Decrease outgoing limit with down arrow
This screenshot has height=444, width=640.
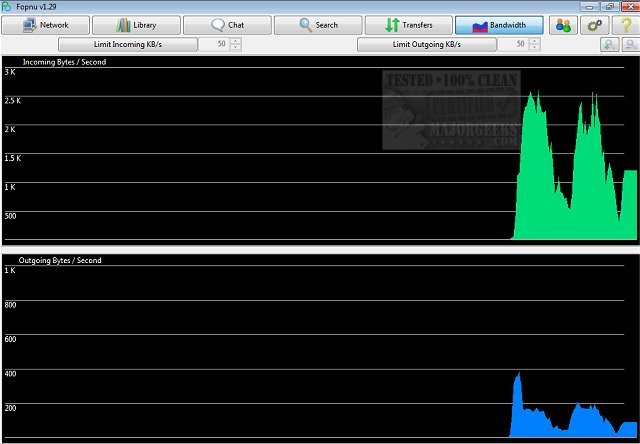pyautogui.click(x=534, y=48)
